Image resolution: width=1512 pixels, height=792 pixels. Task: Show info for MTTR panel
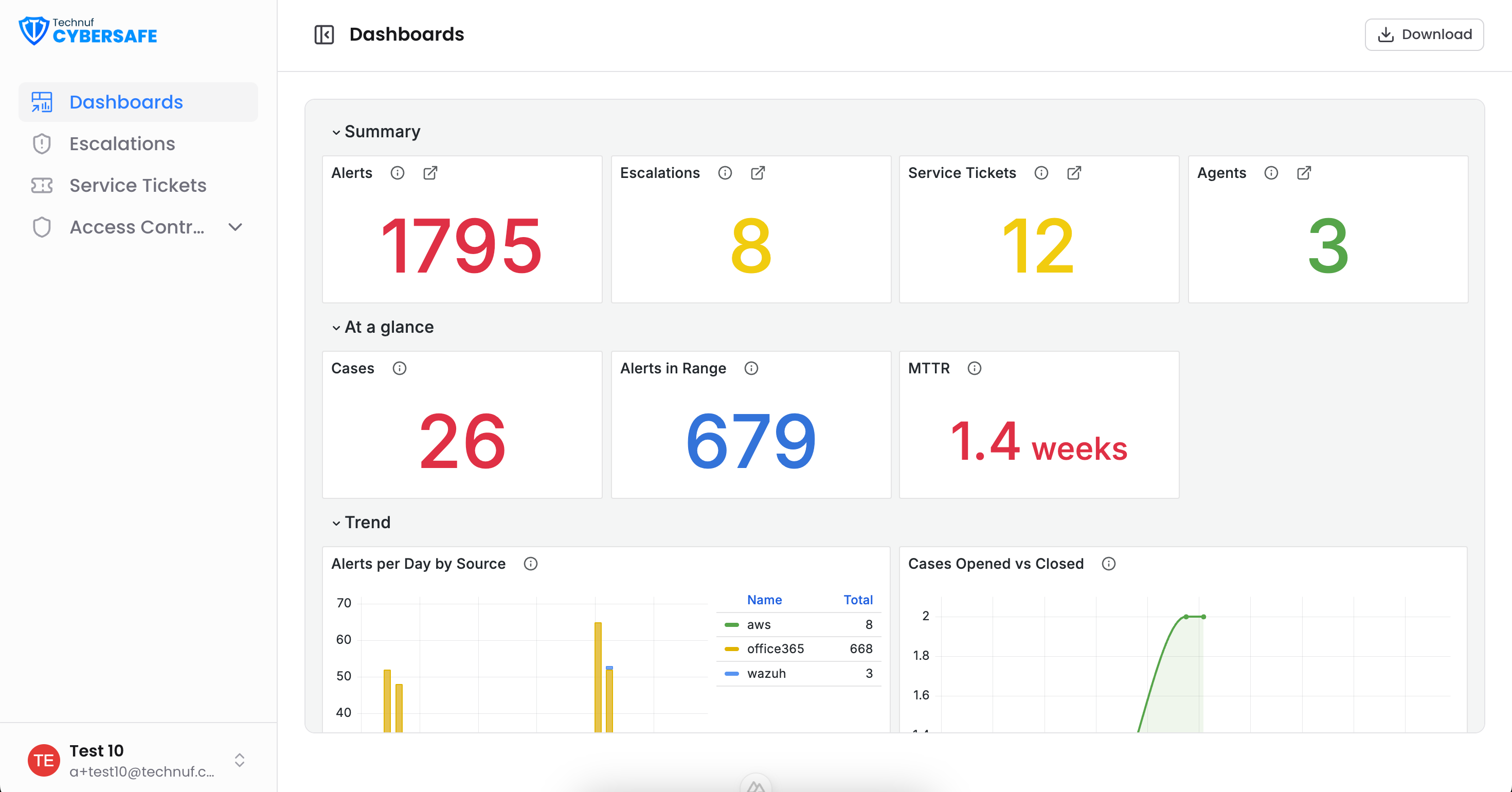pos(975,368)
